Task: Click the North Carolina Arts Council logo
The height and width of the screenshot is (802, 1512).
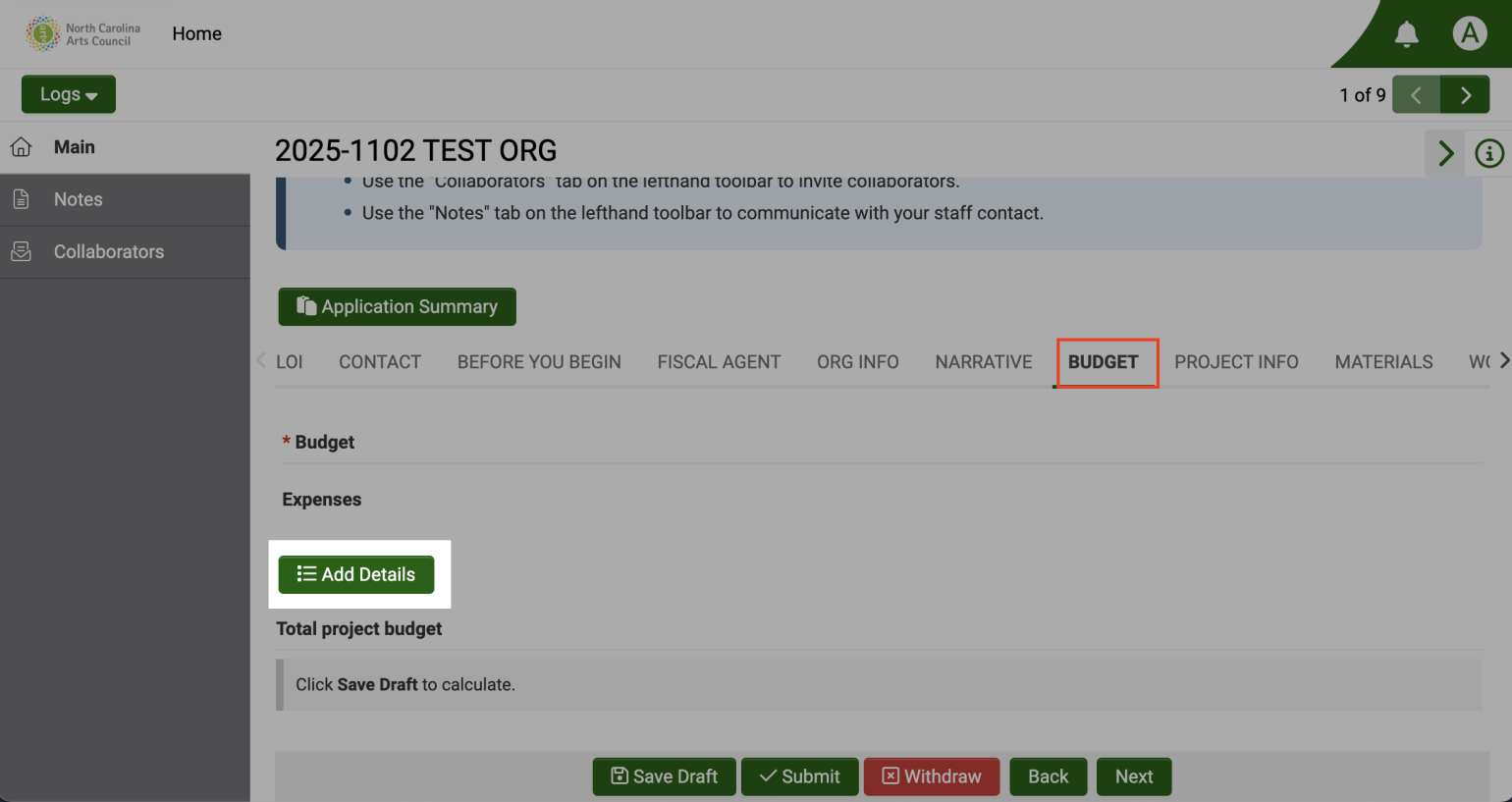Action: click(x=82, y=33)
